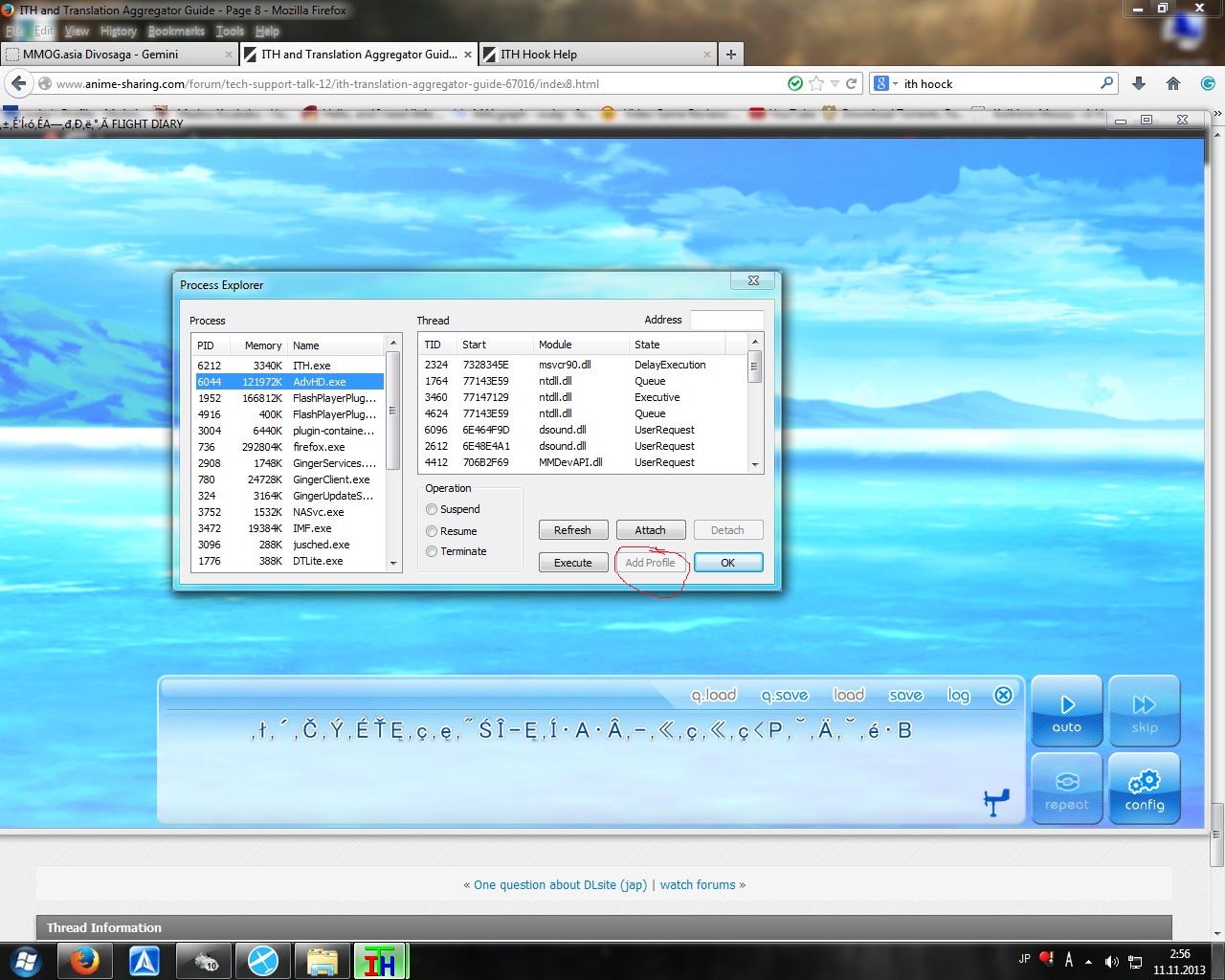
Task: Sort threads by State column header
Action: pyautogui.click(x=677, y=345)
